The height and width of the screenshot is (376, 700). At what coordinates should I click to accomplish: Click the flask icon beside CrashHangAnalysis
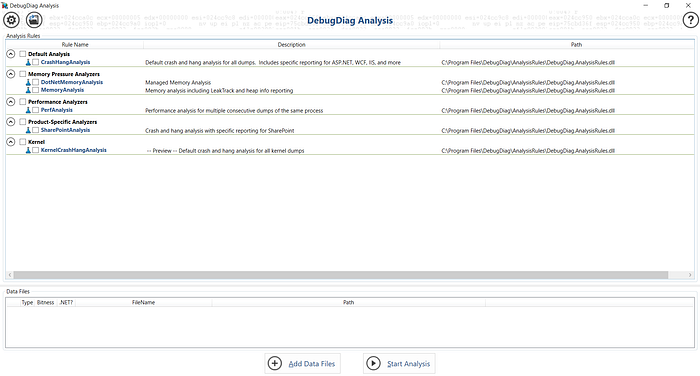point(28,62)
